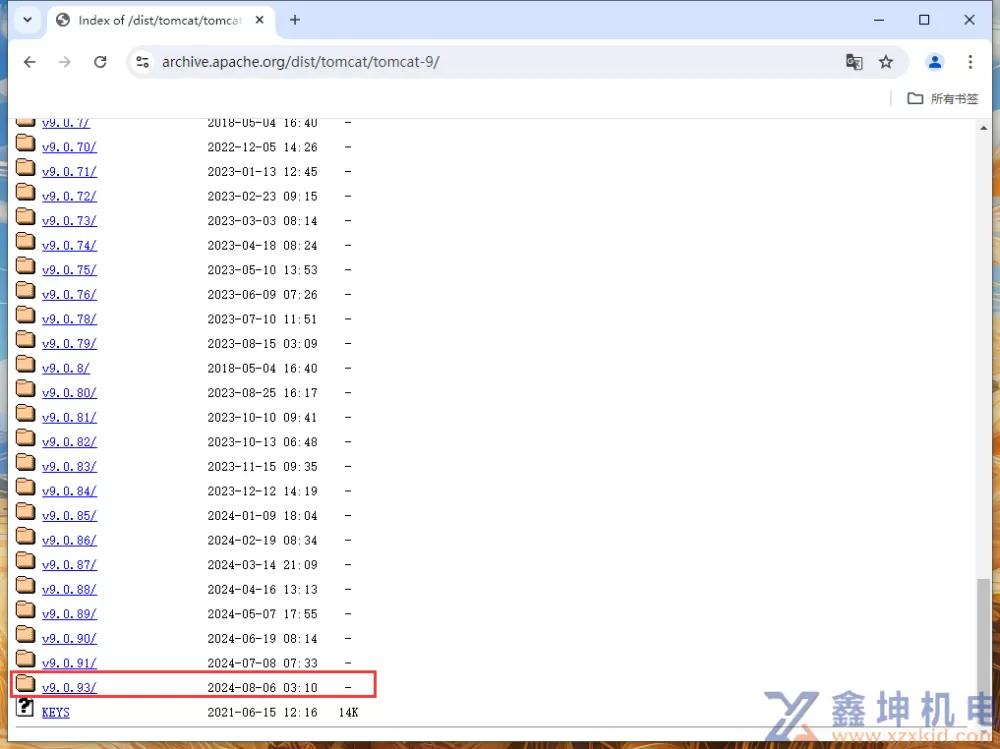Click the folder icon beside v9.0.70/
This screenshot has height=749, width=1000.
[26, 142]
